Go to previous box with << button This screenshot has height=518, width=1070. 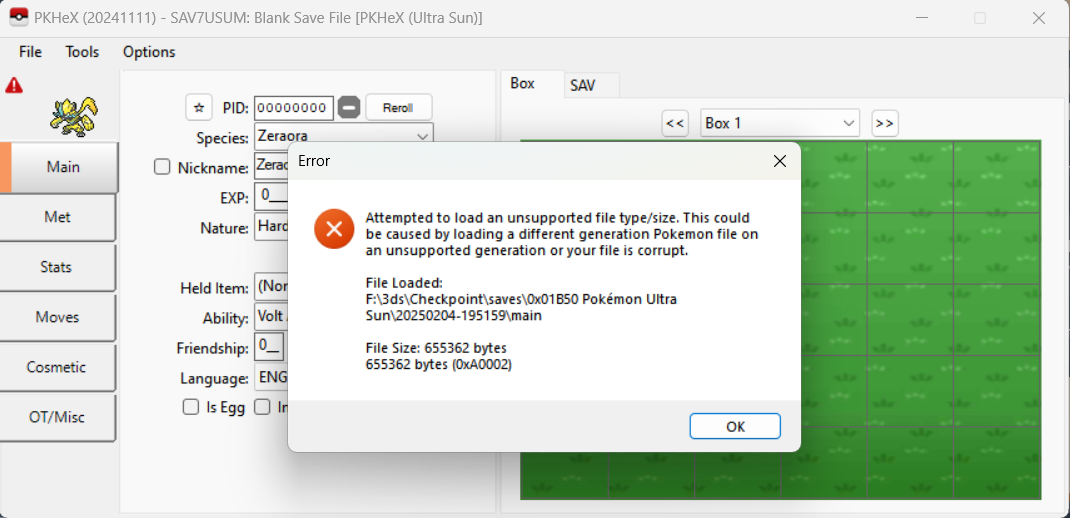675,124
